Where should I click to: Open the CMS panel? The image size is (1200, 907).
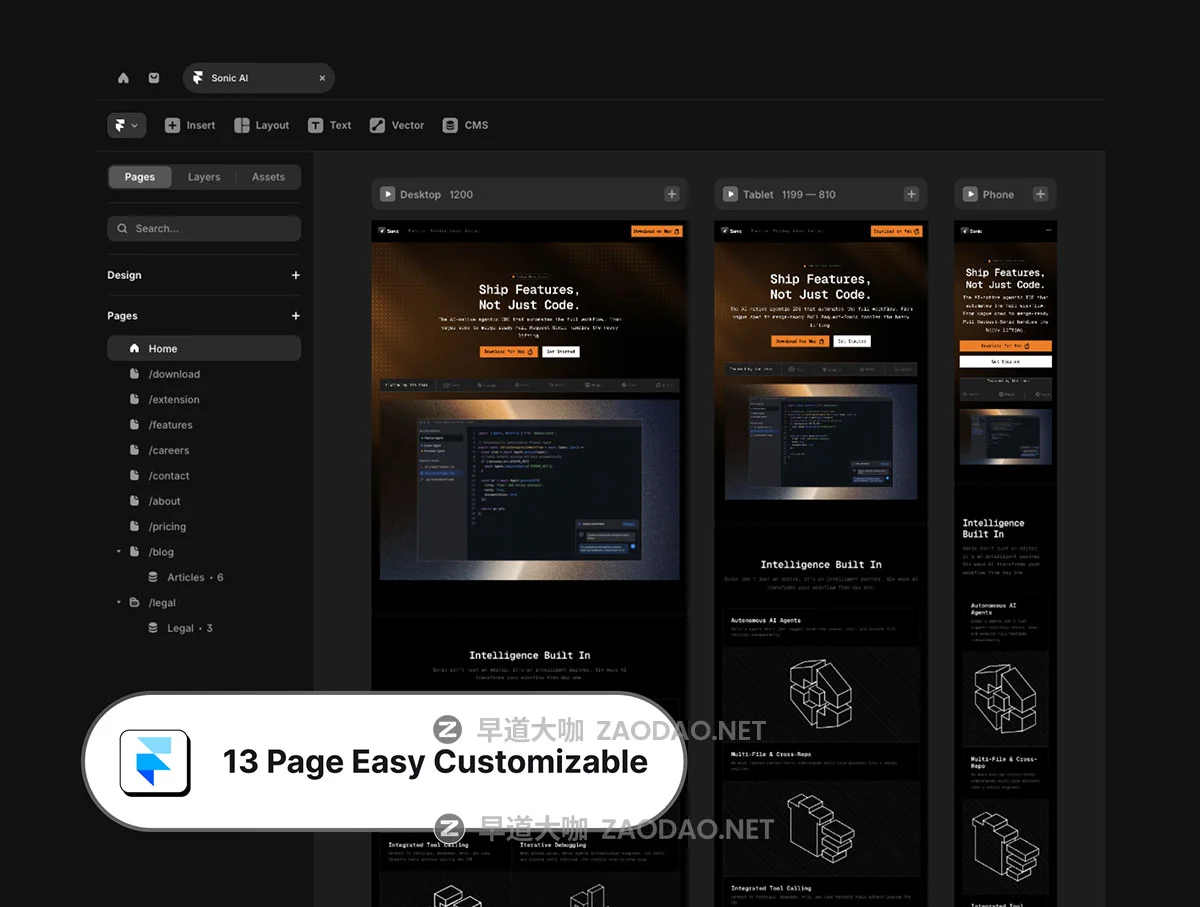(x=465, y=125)
